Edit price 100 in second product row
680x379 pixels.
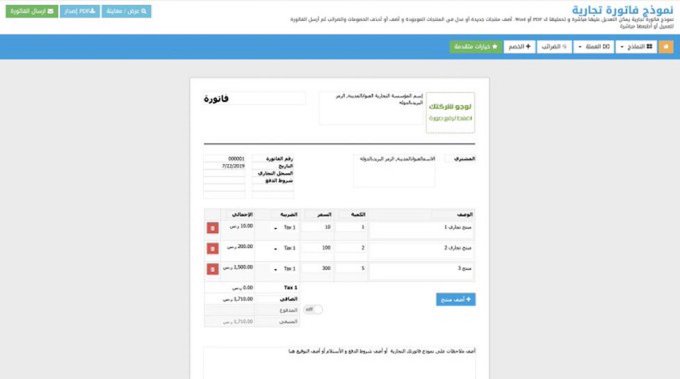[317, 248]
